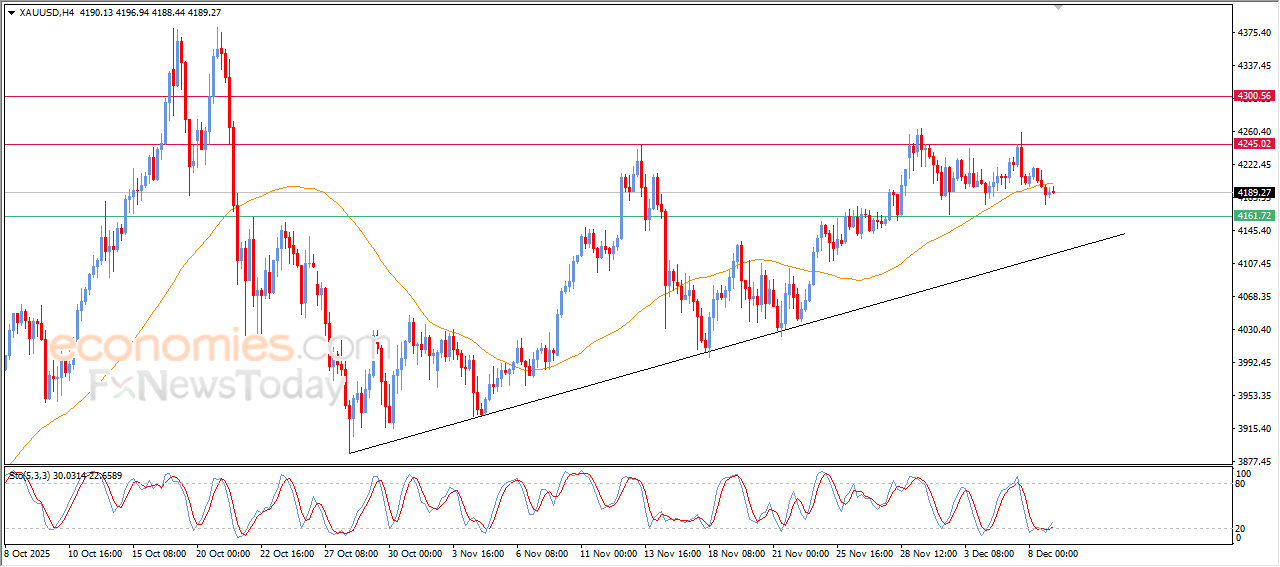Image resolution: width=1280 pixels, height=567 pixels.
Task: Click the red 4245.02 price label
Action: (x=1254, y=144)
